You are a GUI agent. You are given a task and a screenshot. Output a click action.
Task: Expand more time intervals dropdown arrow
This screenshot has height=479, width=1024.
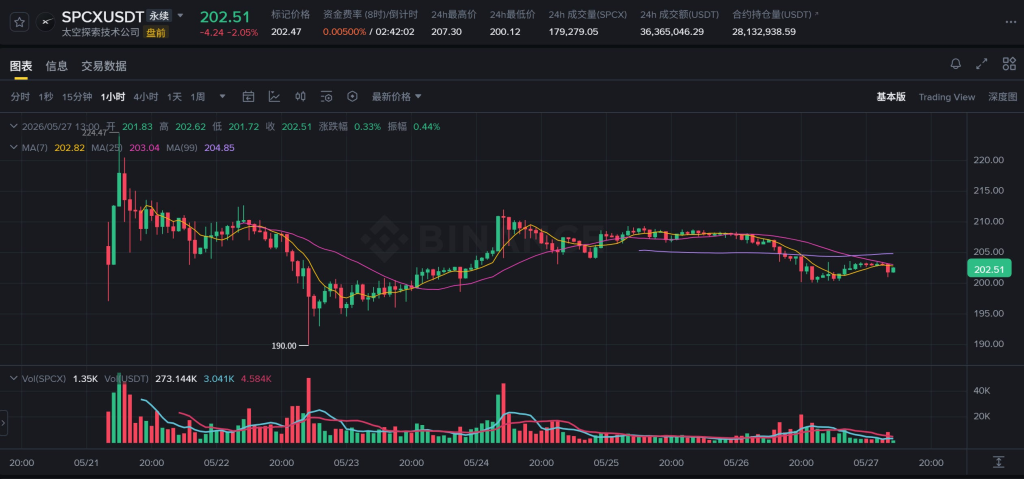pyautogui.click(x=222, y=96)
